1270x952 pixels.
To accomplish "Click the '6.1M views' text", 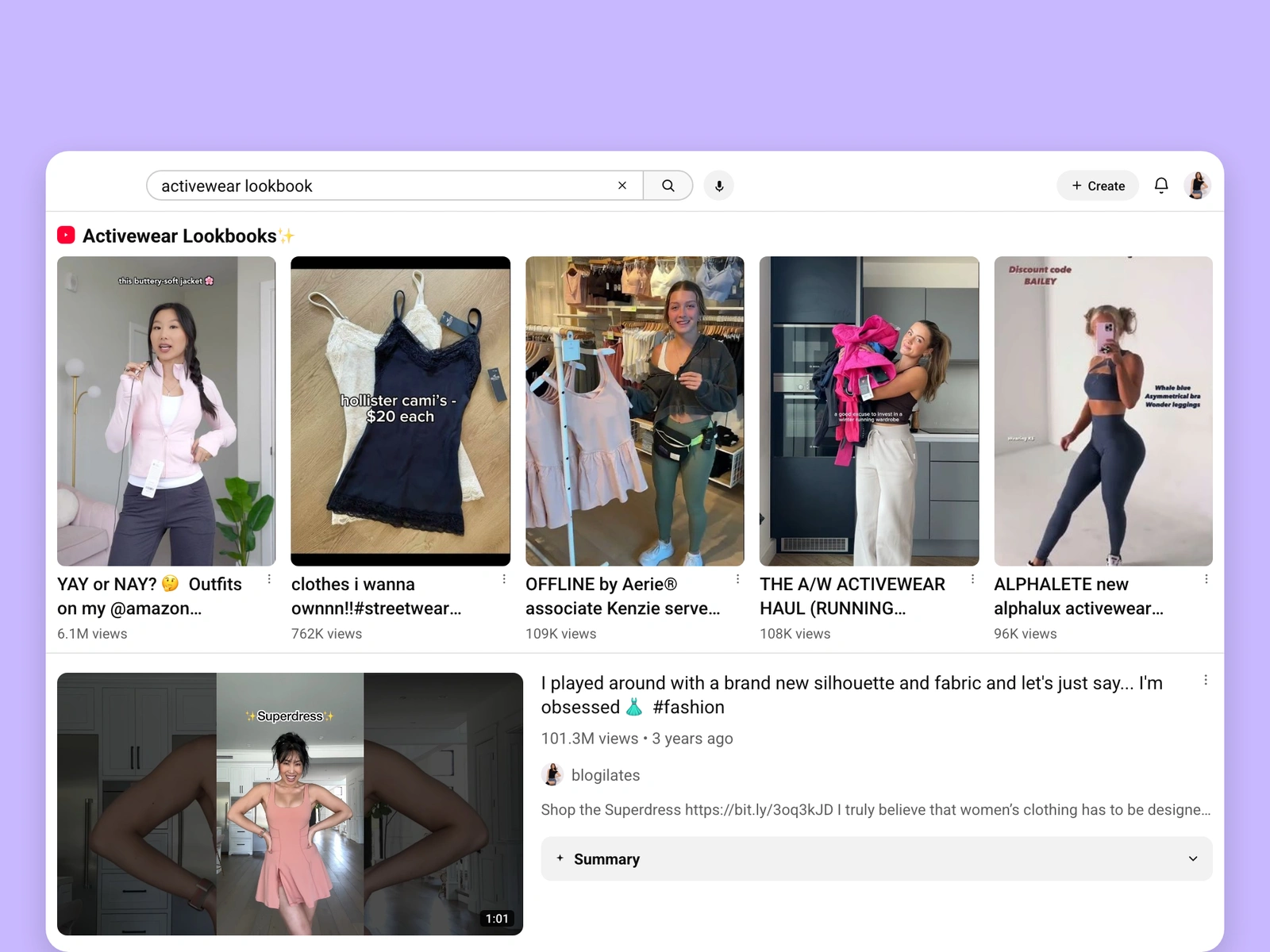I will point(92,634).
